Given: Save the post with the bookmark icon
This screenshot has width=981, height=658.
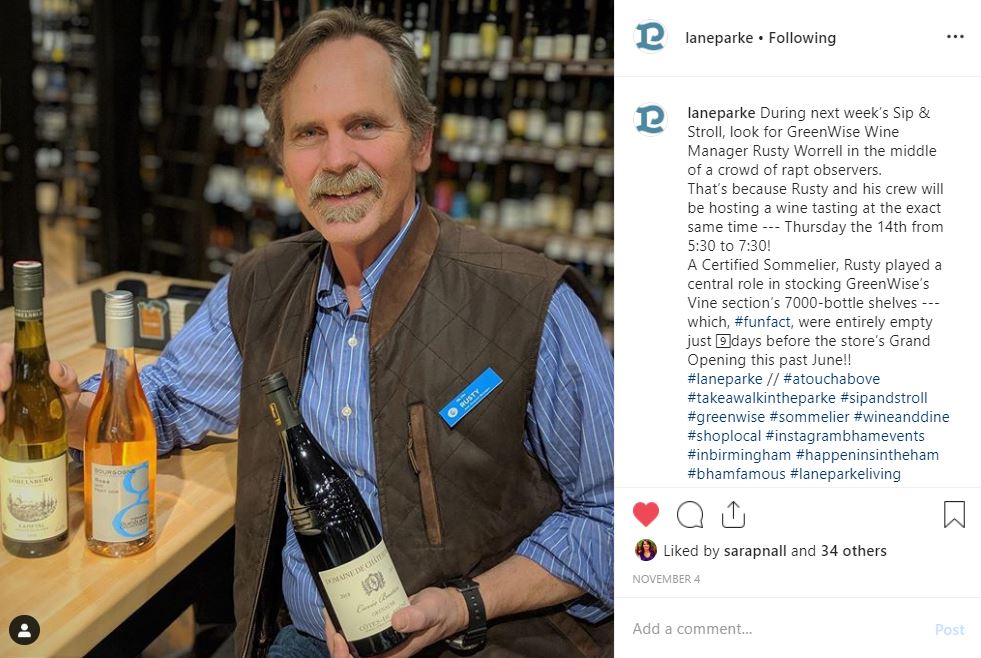Looking at the screenshot, I should point(954,514).
